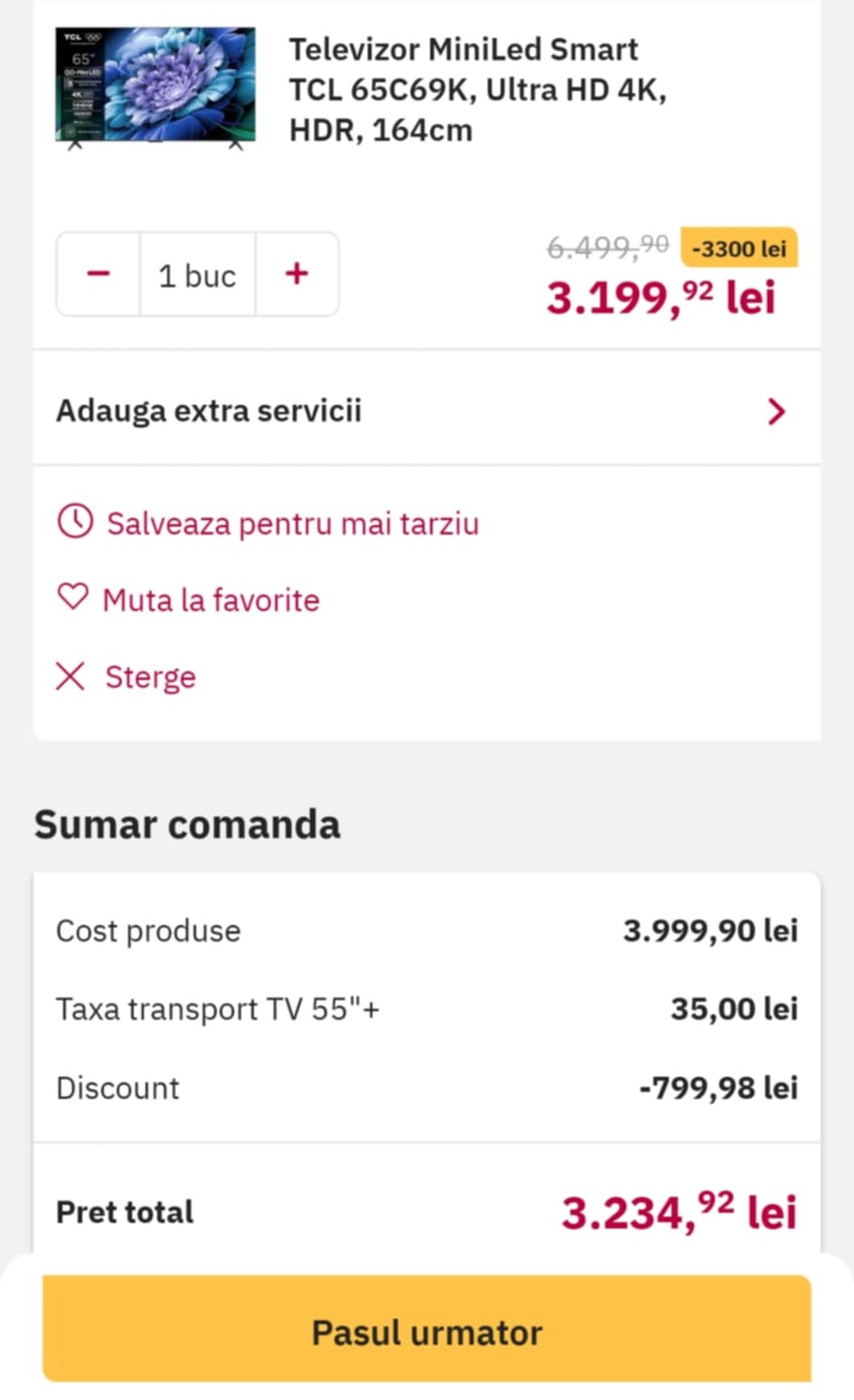Select the Salveaza pentru mai tarziu link
854x1400 pixels.
292,524
